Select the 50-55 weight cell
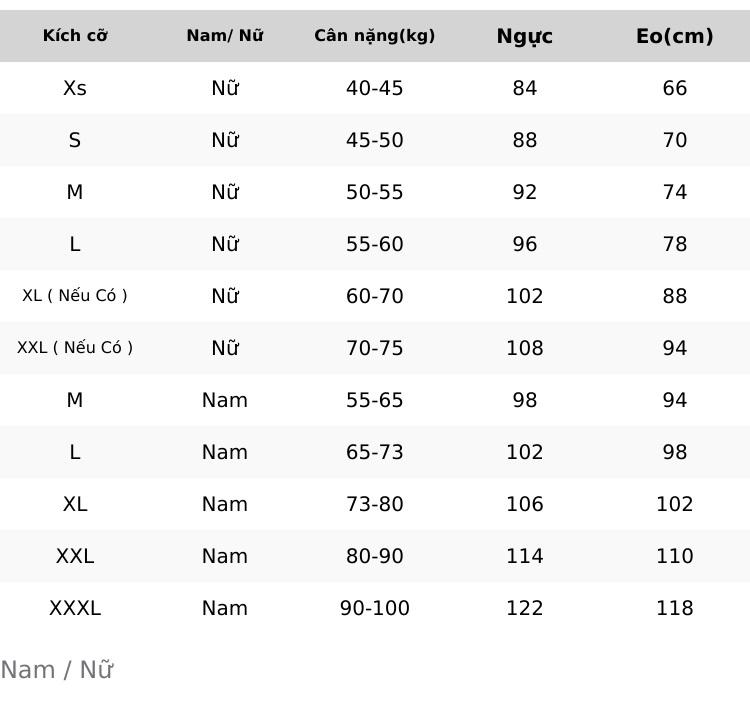Screen dimensions: 750x706 375,192
